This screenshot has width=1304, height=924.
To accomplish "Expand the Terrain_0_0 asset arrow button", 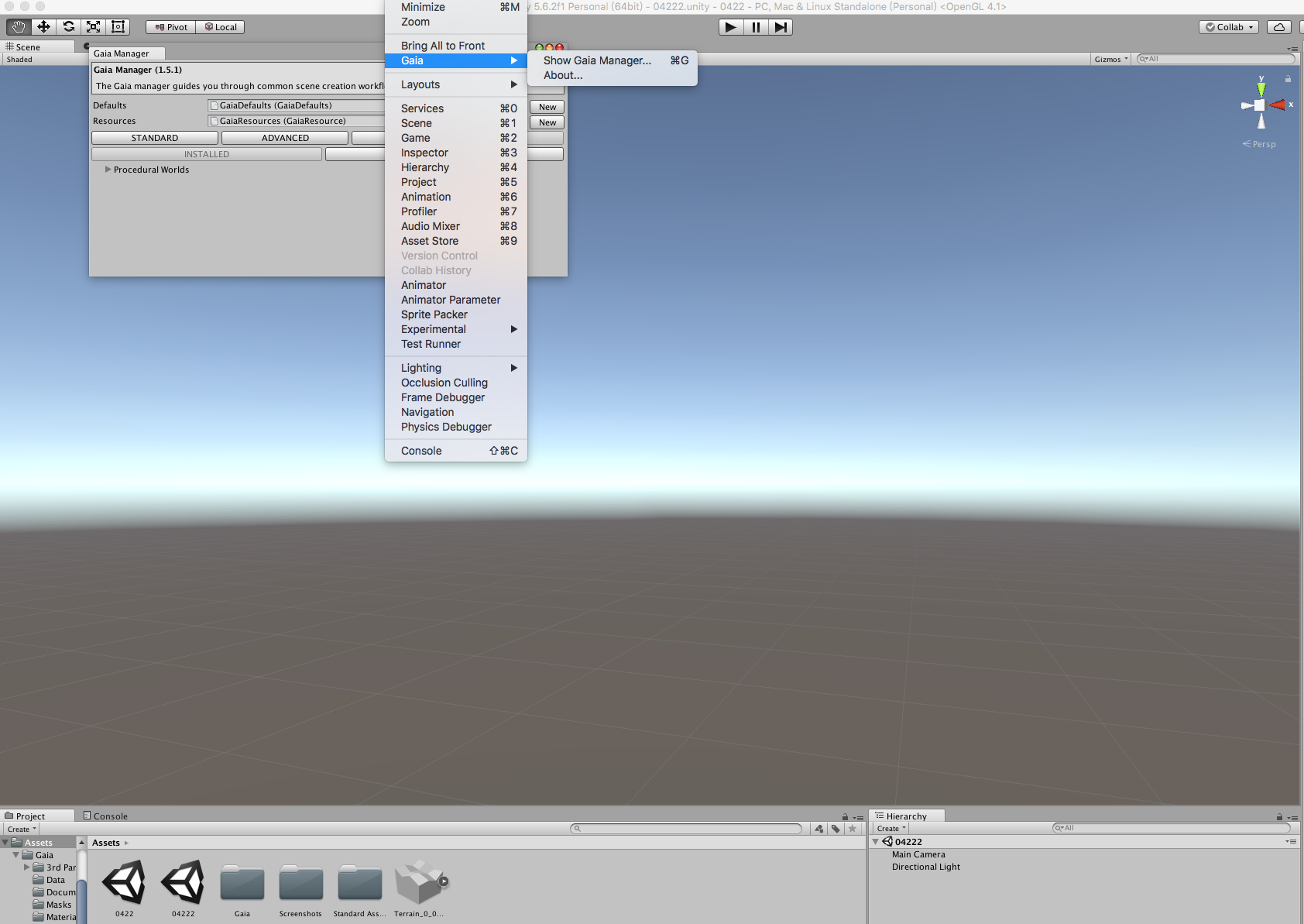I will [x=444, y=881].
